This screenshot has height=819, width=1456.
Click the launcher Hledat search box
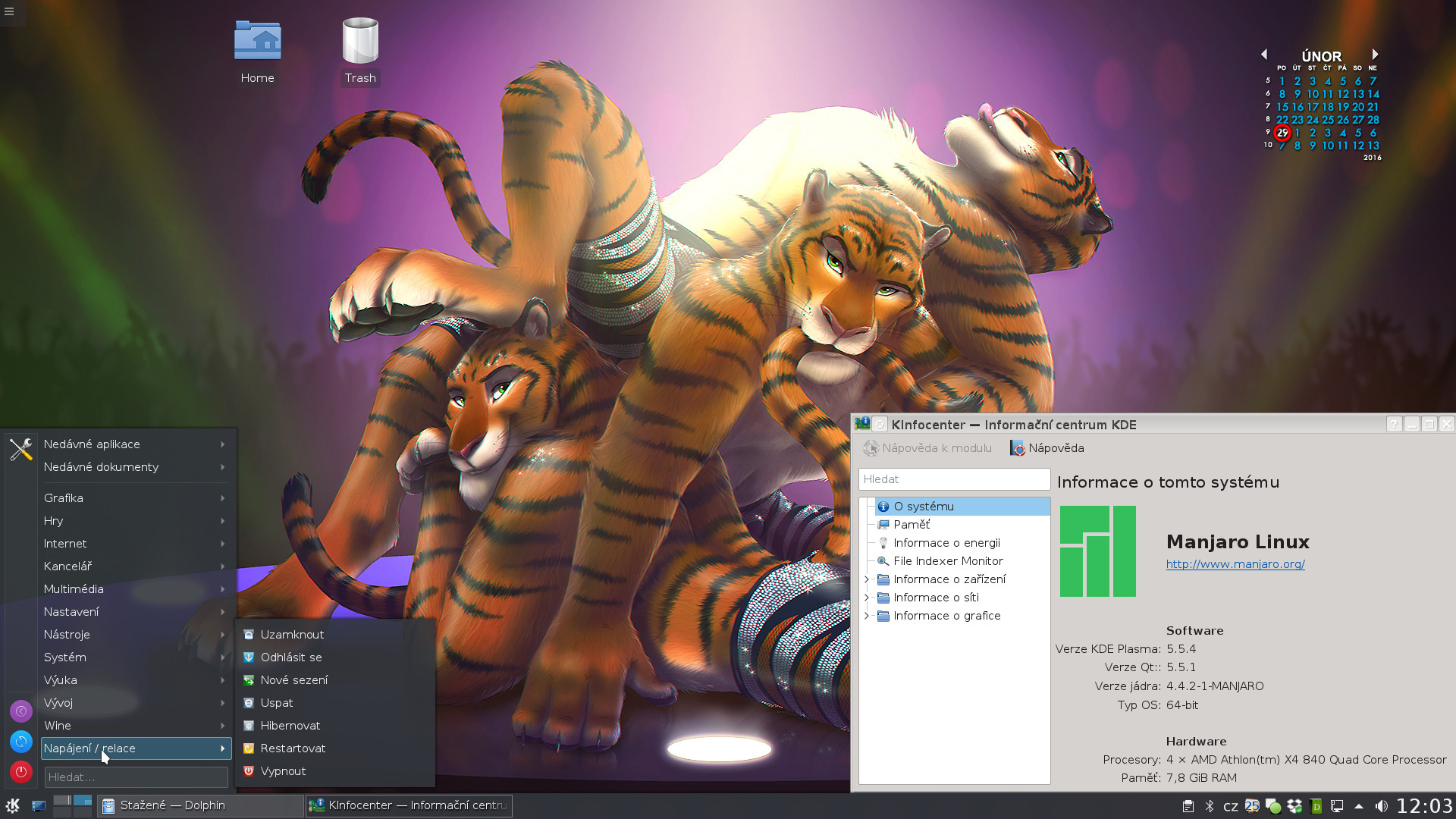136,777
